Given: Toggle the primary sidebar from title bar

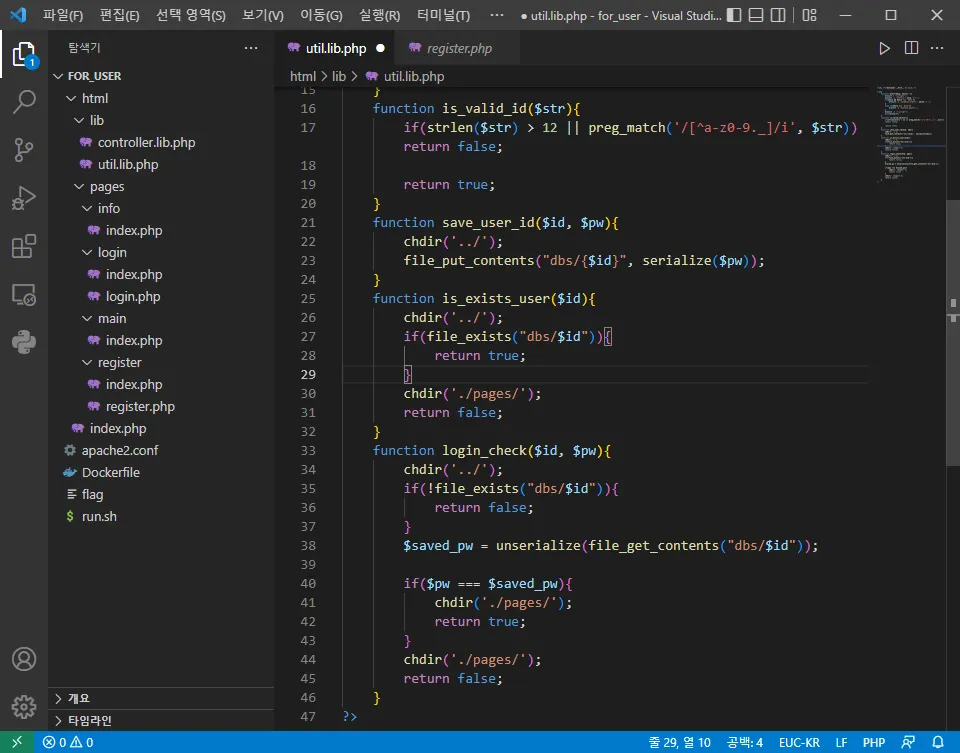Looking at the screenshot, I should (735, 15).
